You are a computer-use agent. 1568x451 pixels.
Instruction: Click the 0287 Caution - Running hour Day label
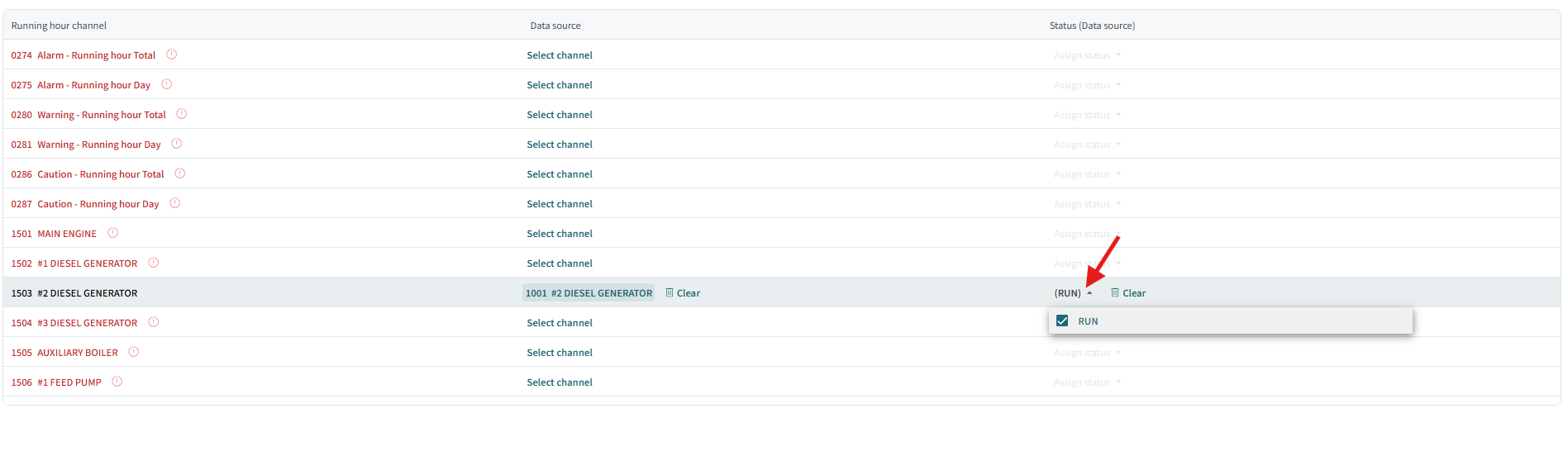click(x=85, y=204)
